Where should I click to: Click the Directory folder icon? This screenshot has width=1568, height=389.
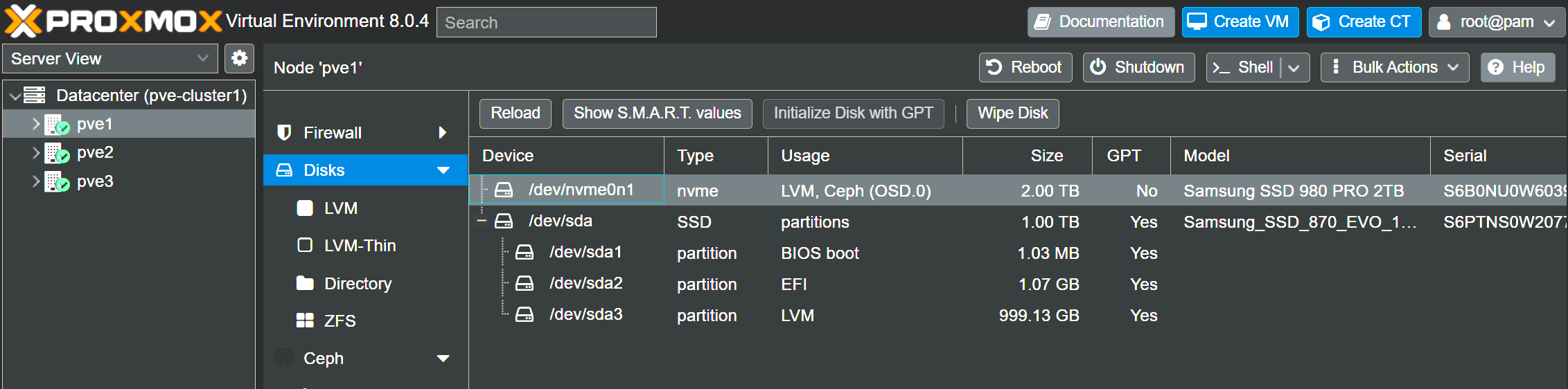tap(305, 283)
